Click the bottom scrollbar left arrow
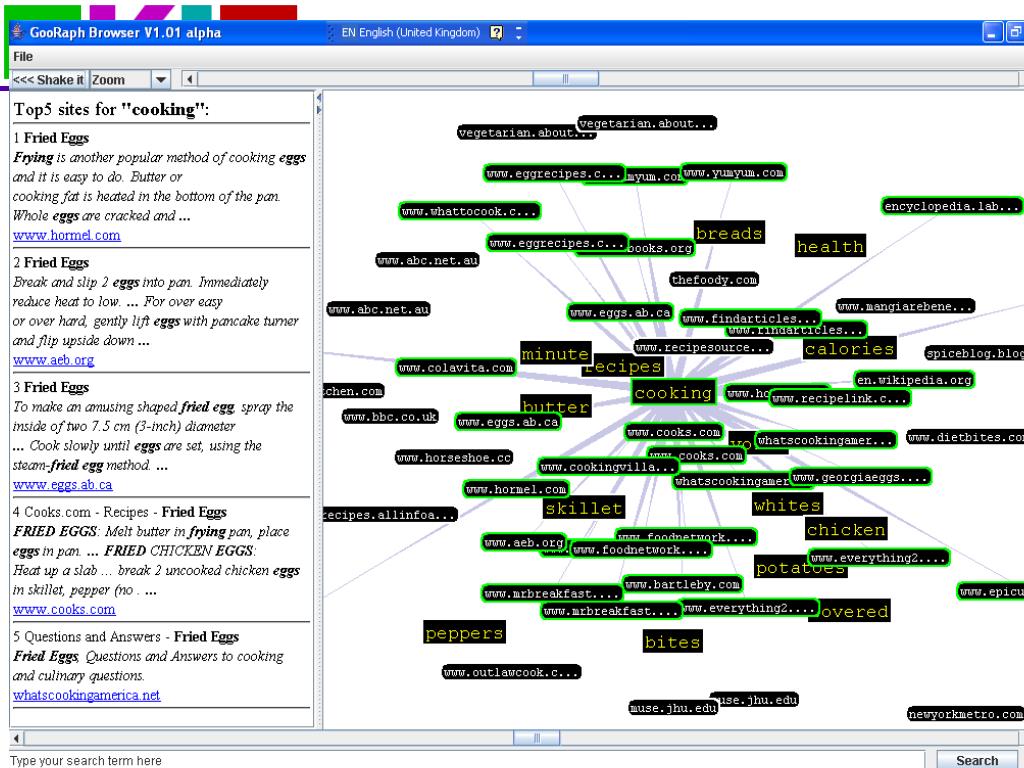Screen dimensions: 1024x768 [17, 738]
